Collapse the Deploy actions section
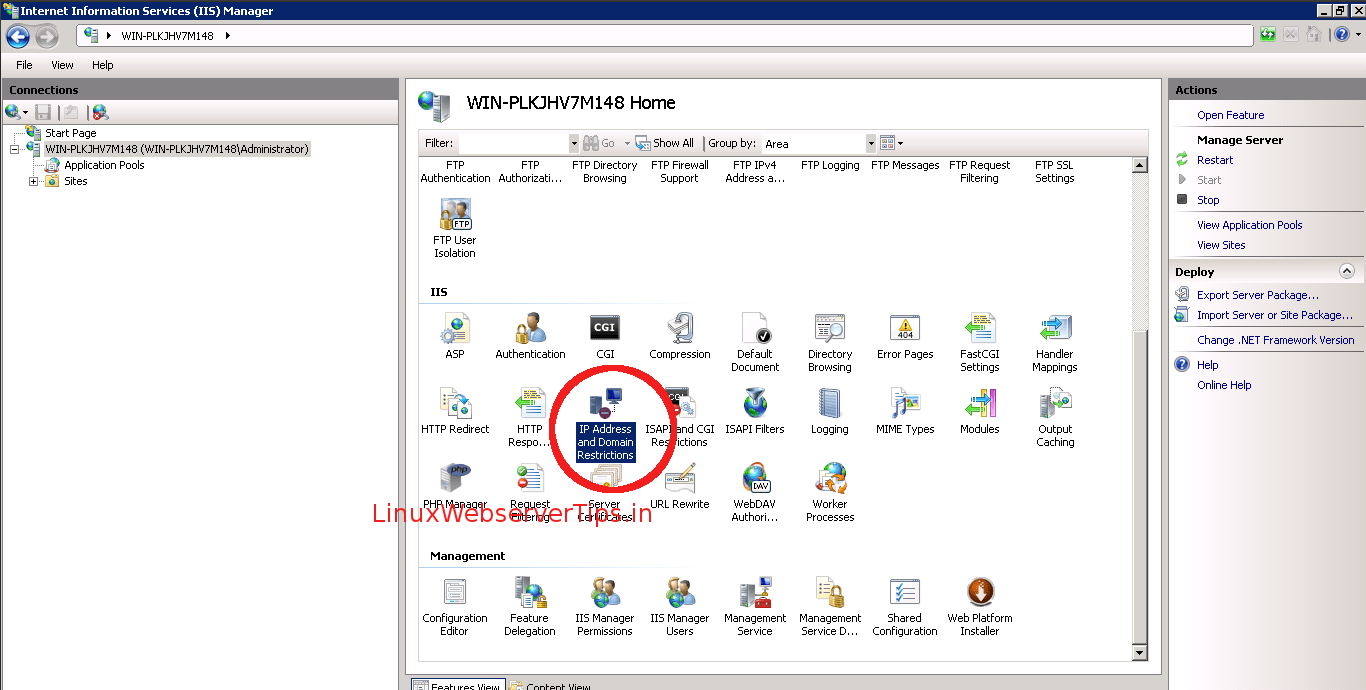1366x690 pixels. point(1346,271)
